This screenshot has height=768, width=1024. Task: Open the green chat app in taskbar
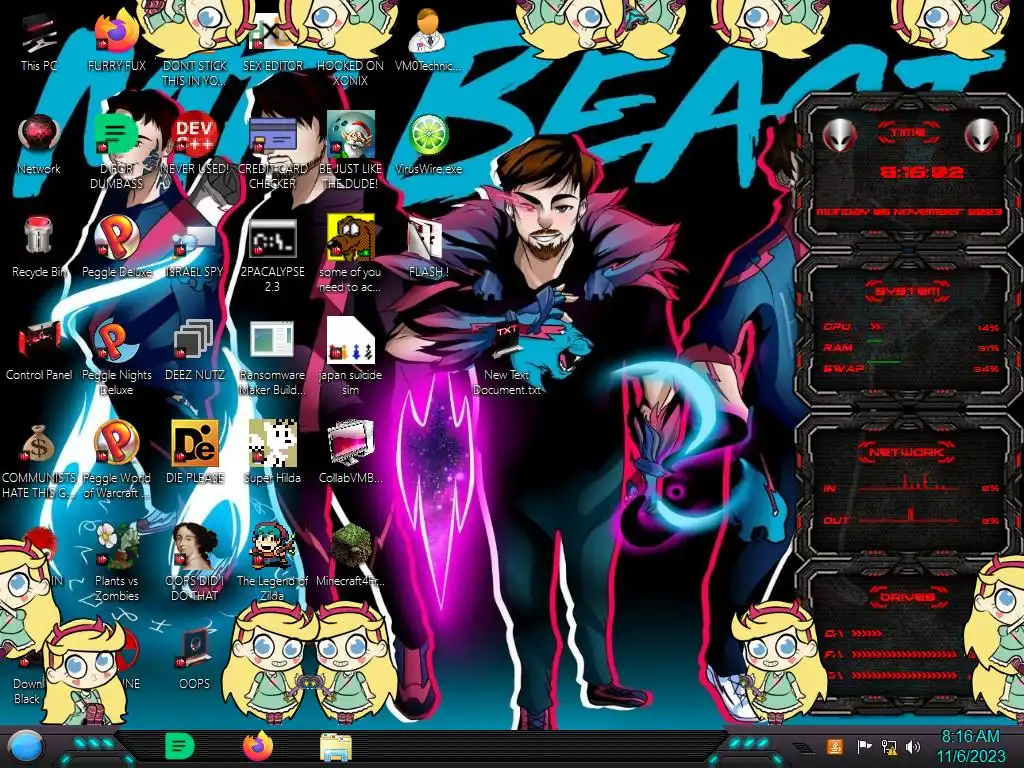coord(180,746)
